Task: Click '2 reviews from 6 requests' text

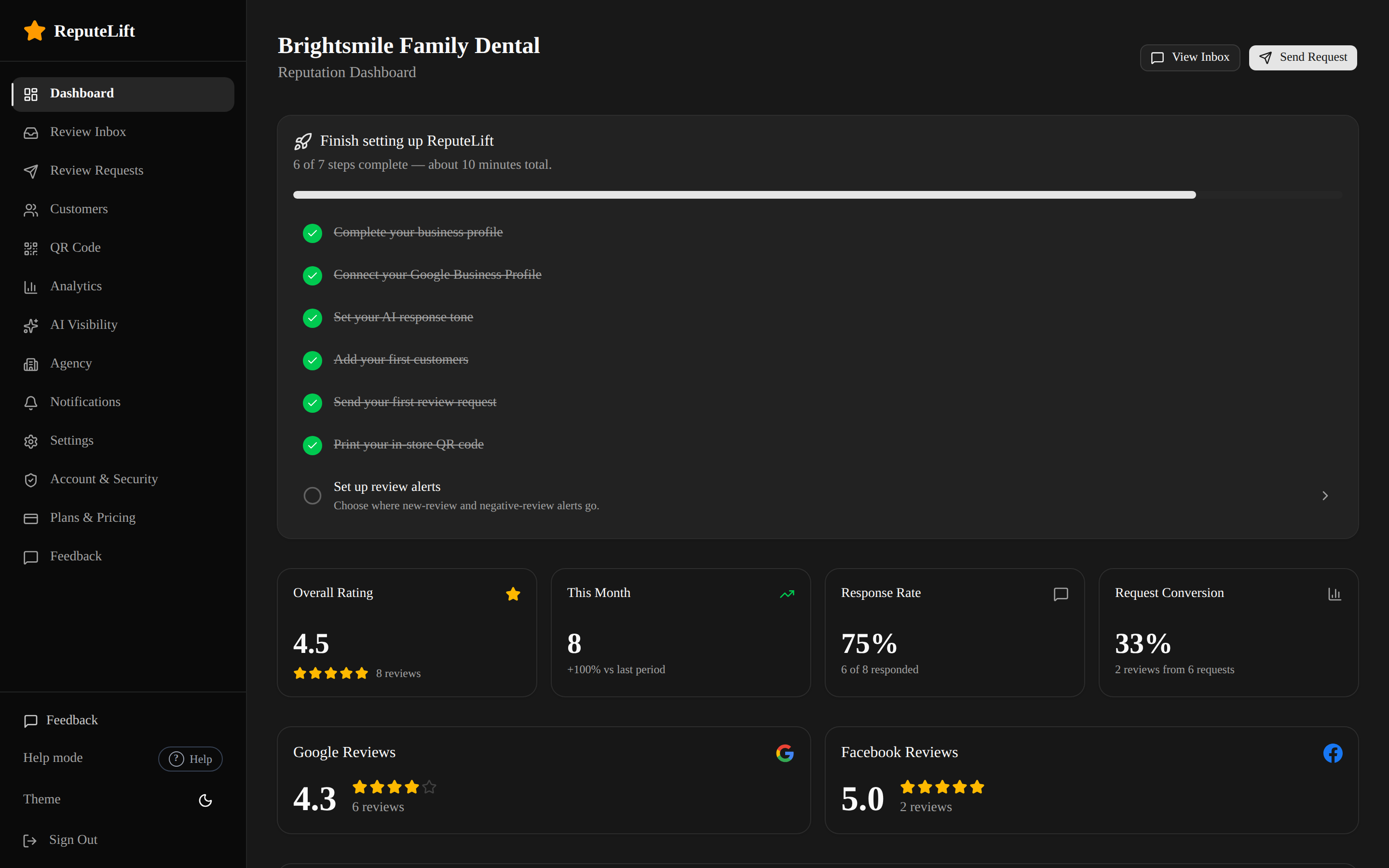Action: click(x=1174, y=670)
